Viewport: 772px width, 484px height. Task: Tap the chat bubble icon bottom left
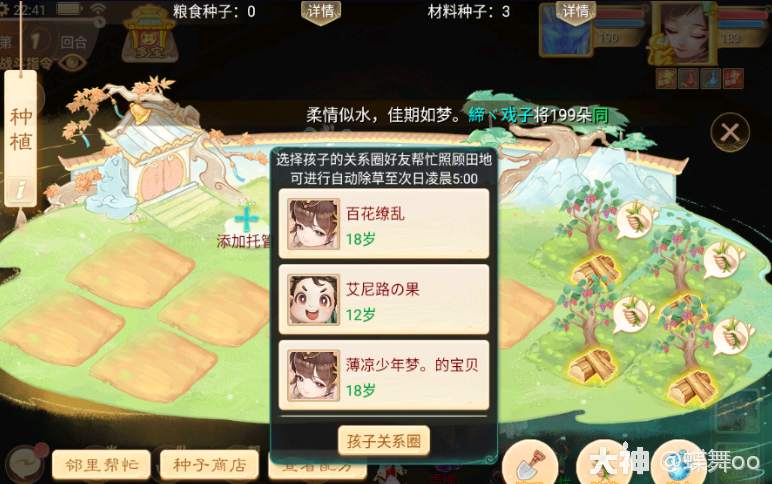tap(25, 463)
